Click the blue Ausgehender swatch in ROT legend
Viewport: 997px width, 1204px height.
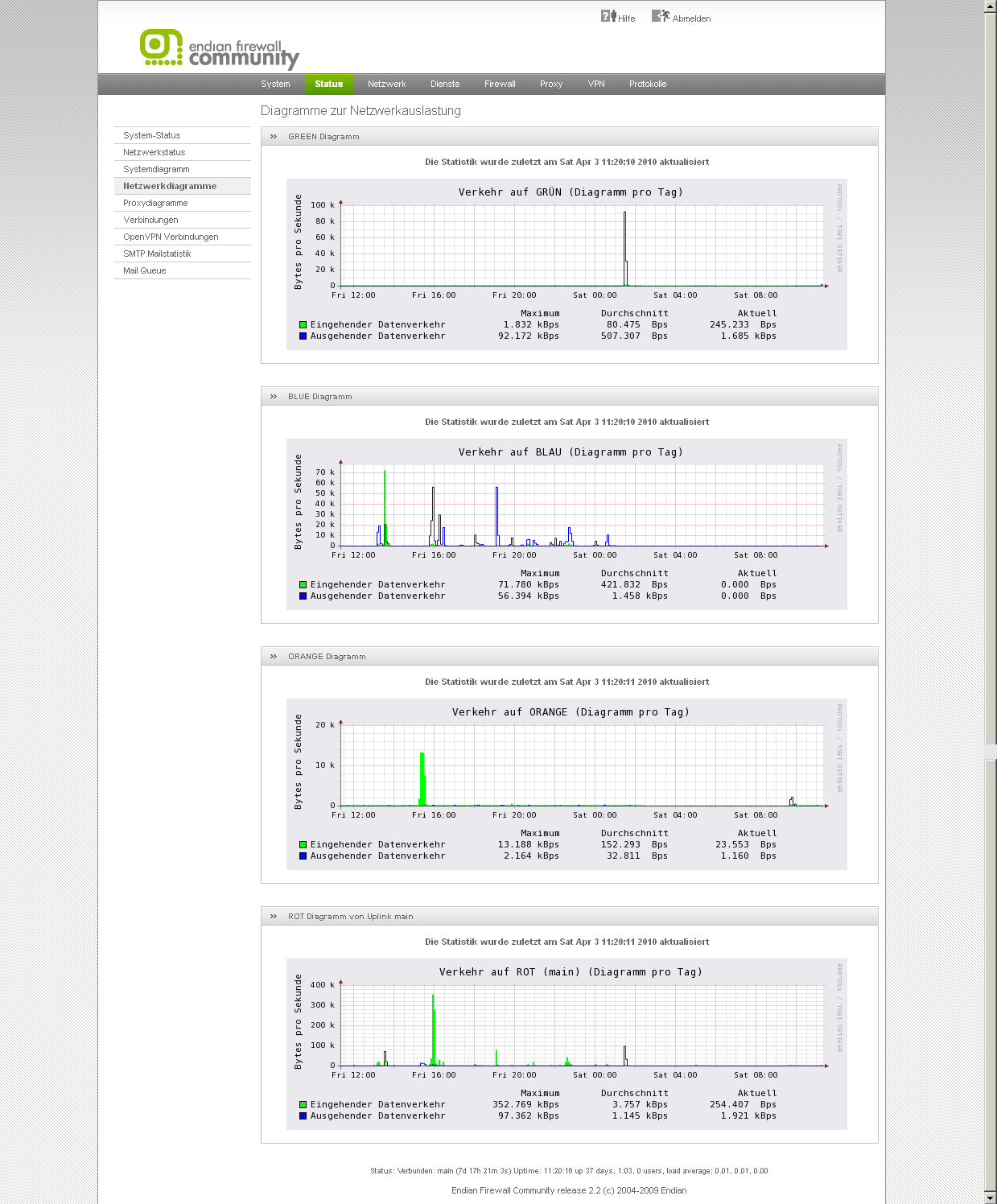click(x=303, y=1116)
